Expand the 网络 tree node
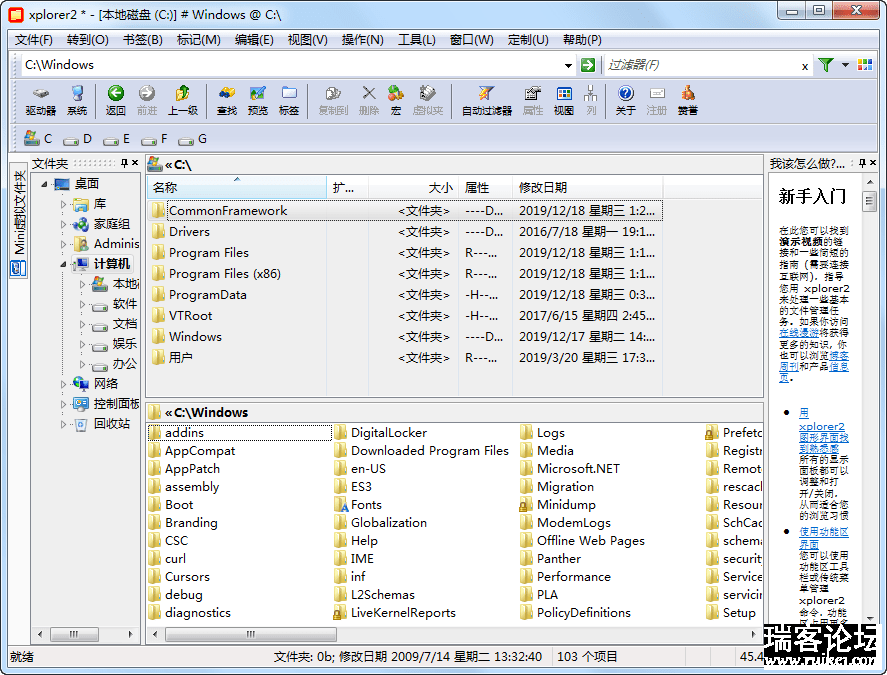887x675 pixels. click(63, 384)
